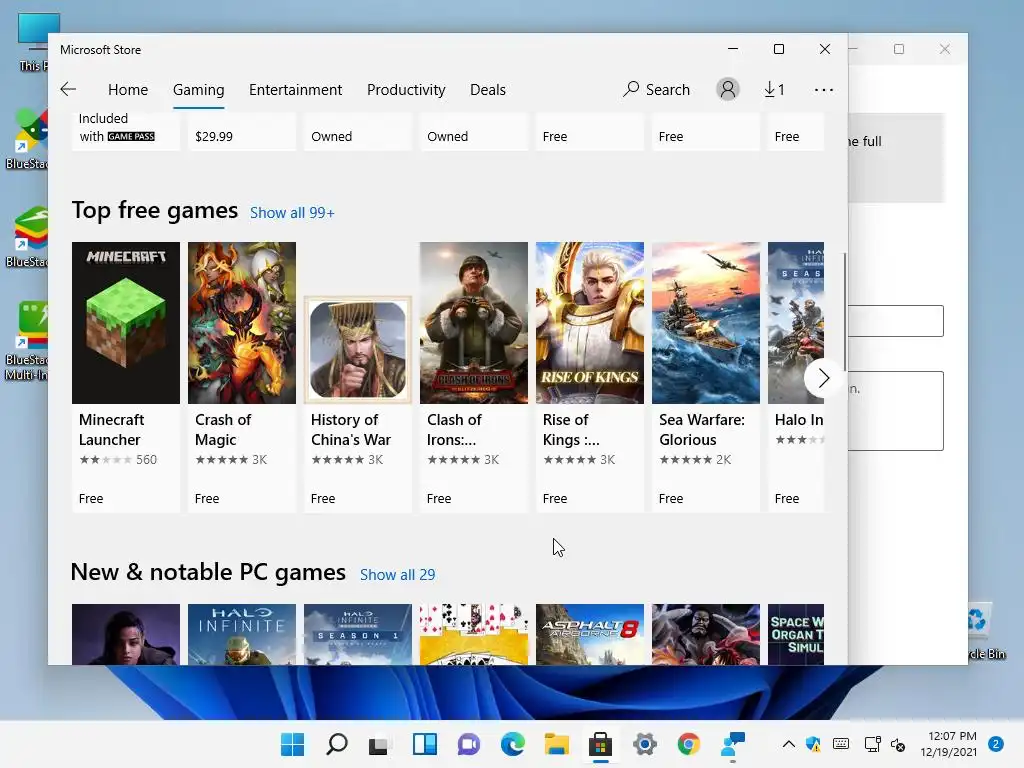The image size is (1024, 768).
Task: Click Show all 99+ free games
Action: [292, 213]
